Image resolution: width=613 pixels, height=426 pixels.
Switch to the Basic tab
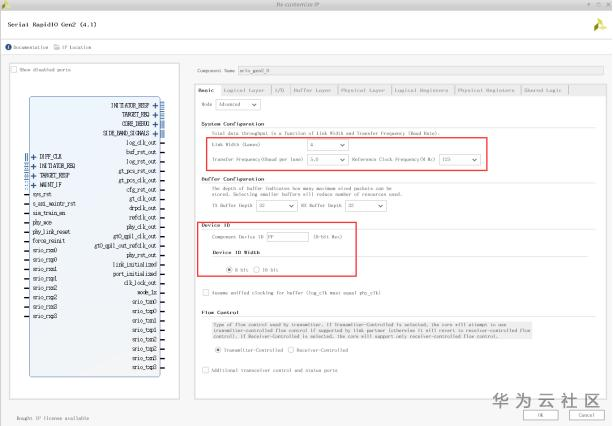[x=206, y=90]
